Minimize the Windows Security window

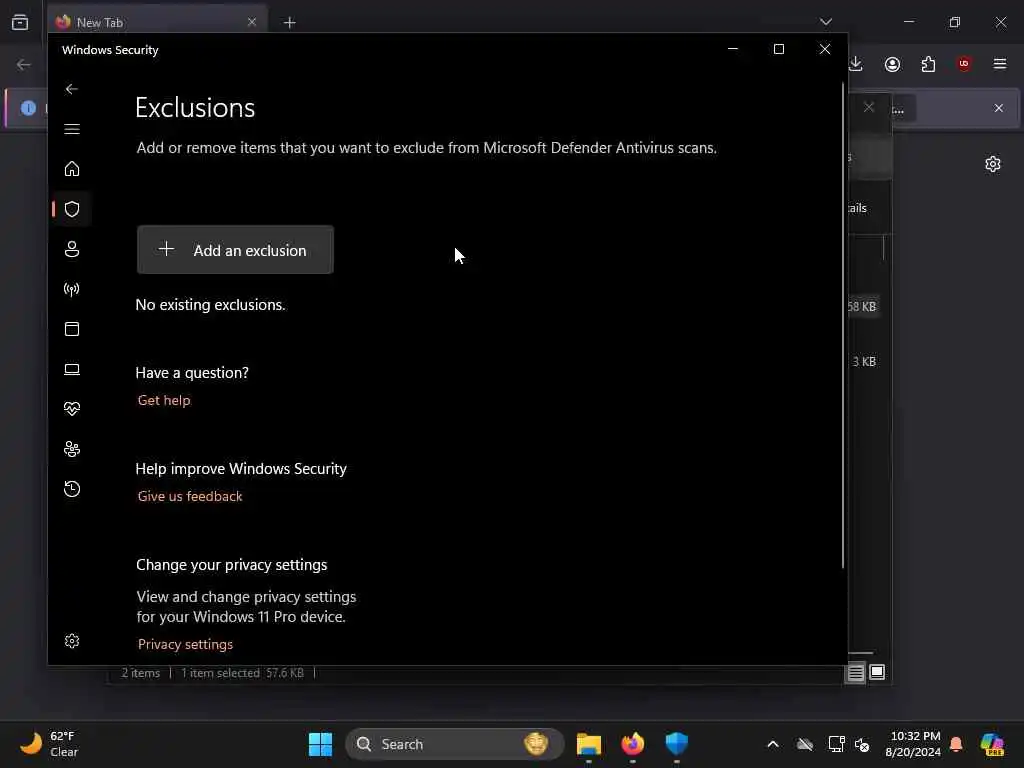tap(733, 49)
